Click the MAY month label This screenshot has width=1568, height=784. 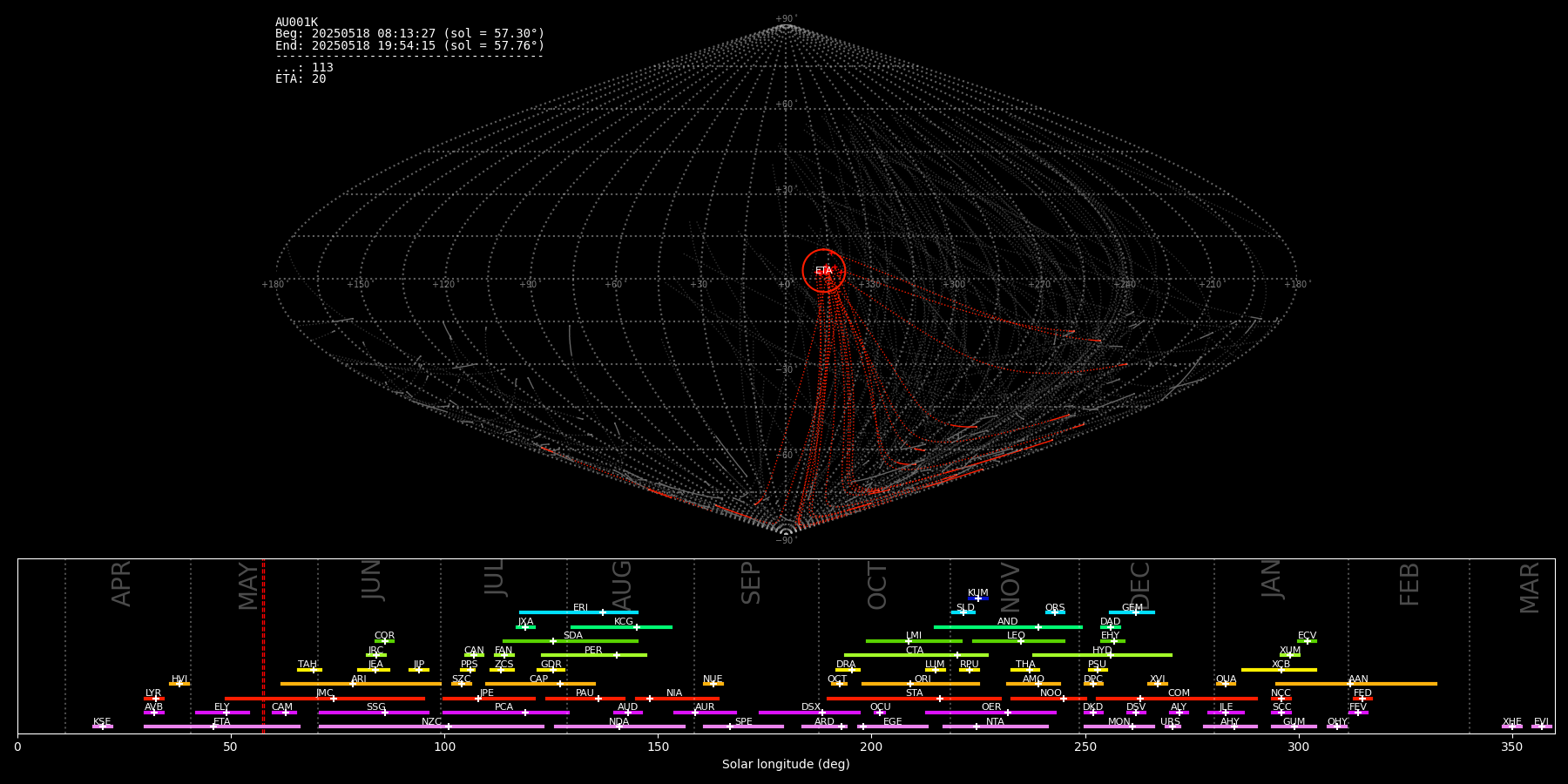(248, 586)
